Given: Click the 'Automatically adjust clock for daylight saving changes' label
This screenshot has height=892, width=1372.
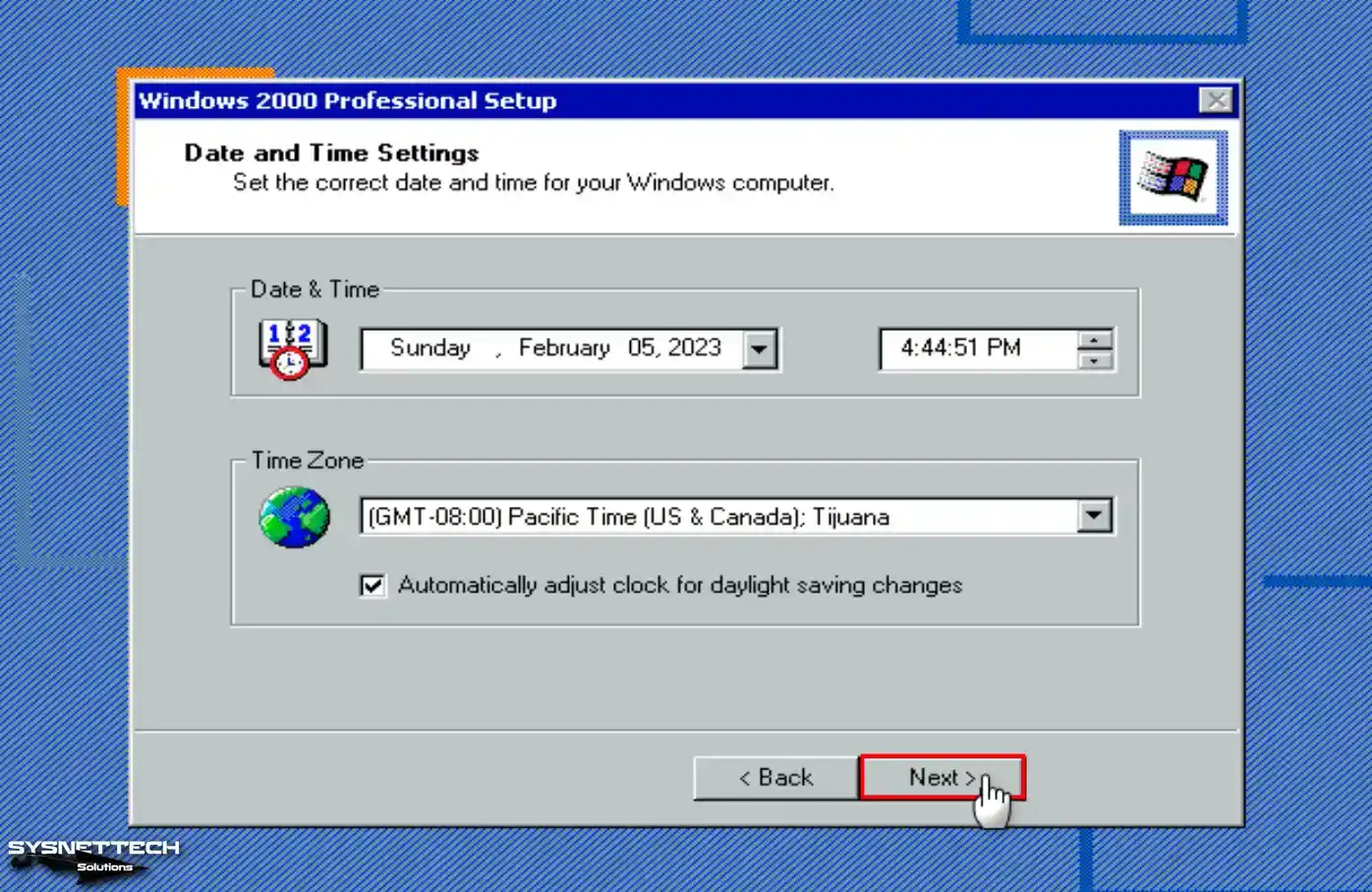Looking at the screenshot, I should [680, 585].
